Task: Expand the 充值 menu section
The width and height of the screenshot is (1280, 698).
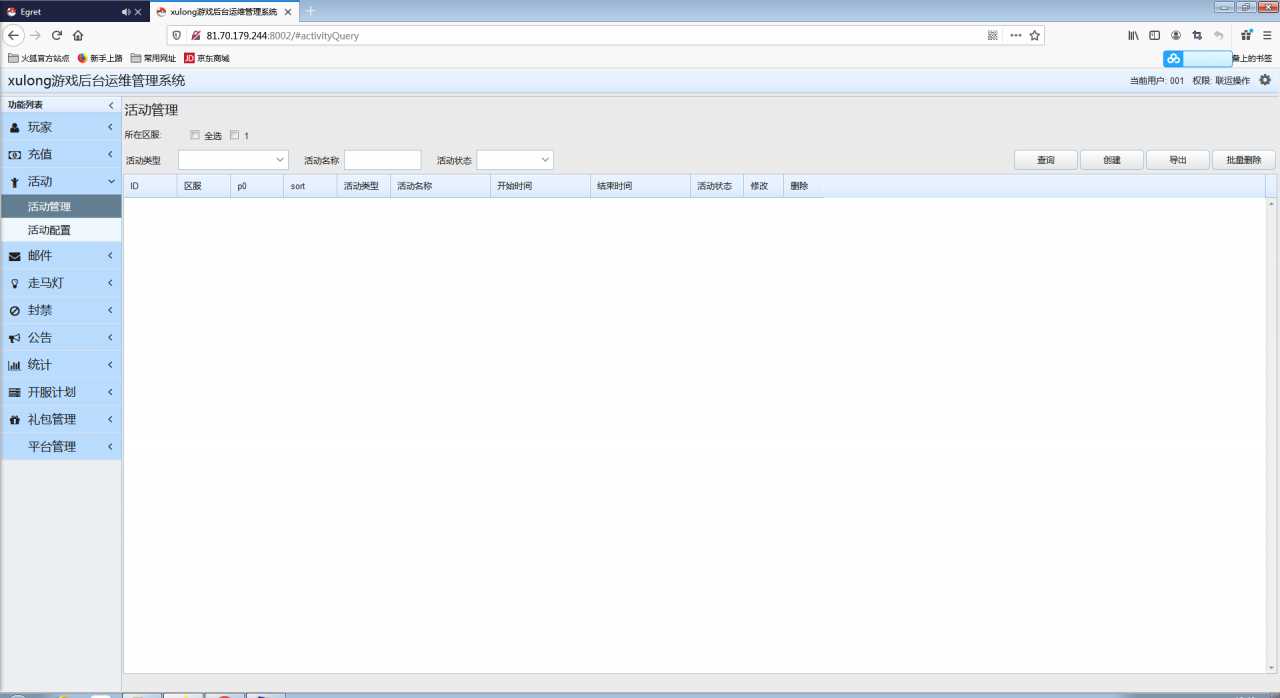Action: click(x=60, y=154)
